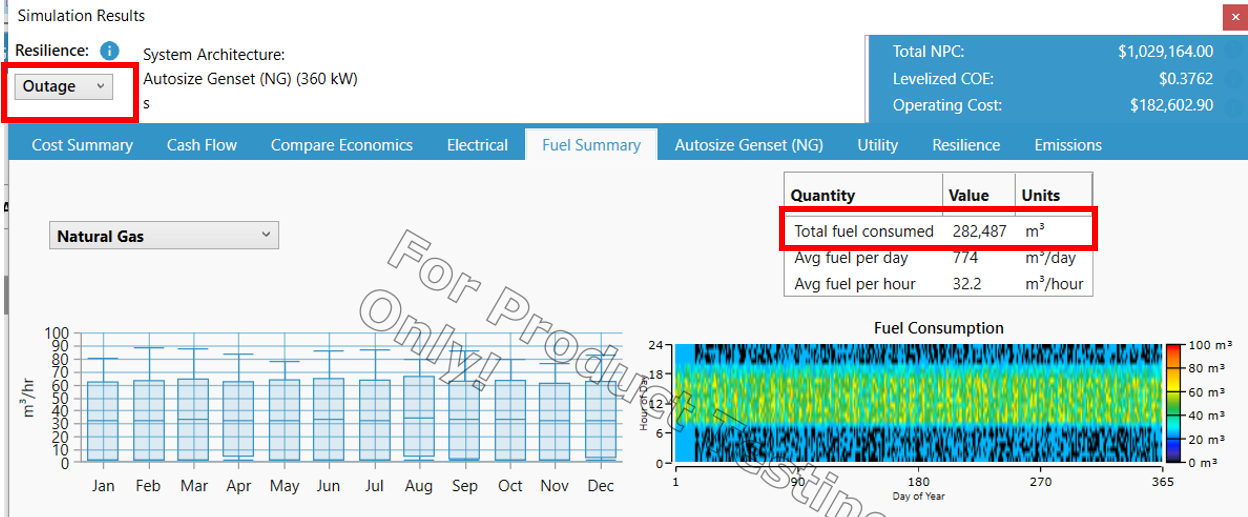Click the fuel consumption color scale legend
Viewport: 1248px width, 517px height.
[x=1174, y=404]
